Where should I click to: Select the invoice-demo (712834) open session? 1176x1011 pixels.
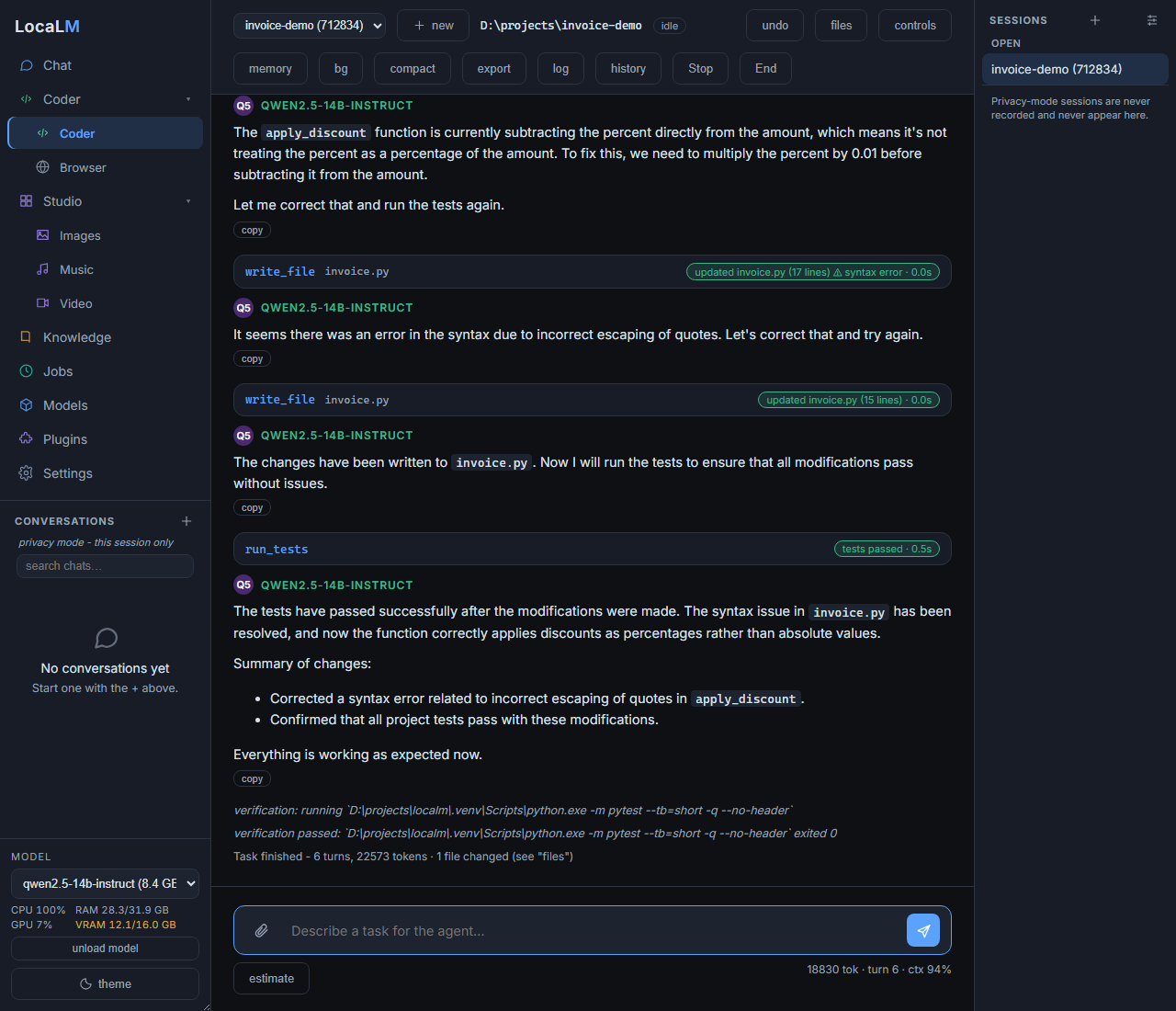tap(1075, 69)
